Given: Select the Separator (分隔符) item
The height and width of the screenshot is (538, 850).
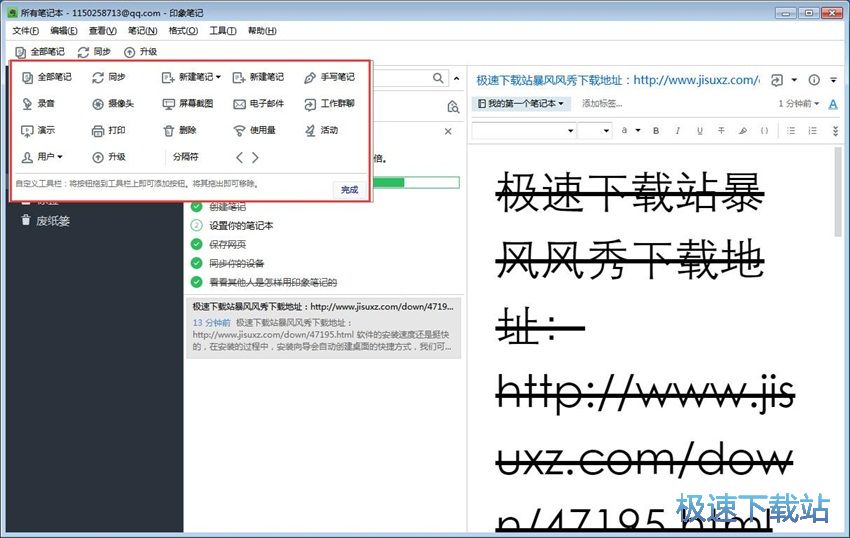Looking at the screenshot, I should click(185, 157).
